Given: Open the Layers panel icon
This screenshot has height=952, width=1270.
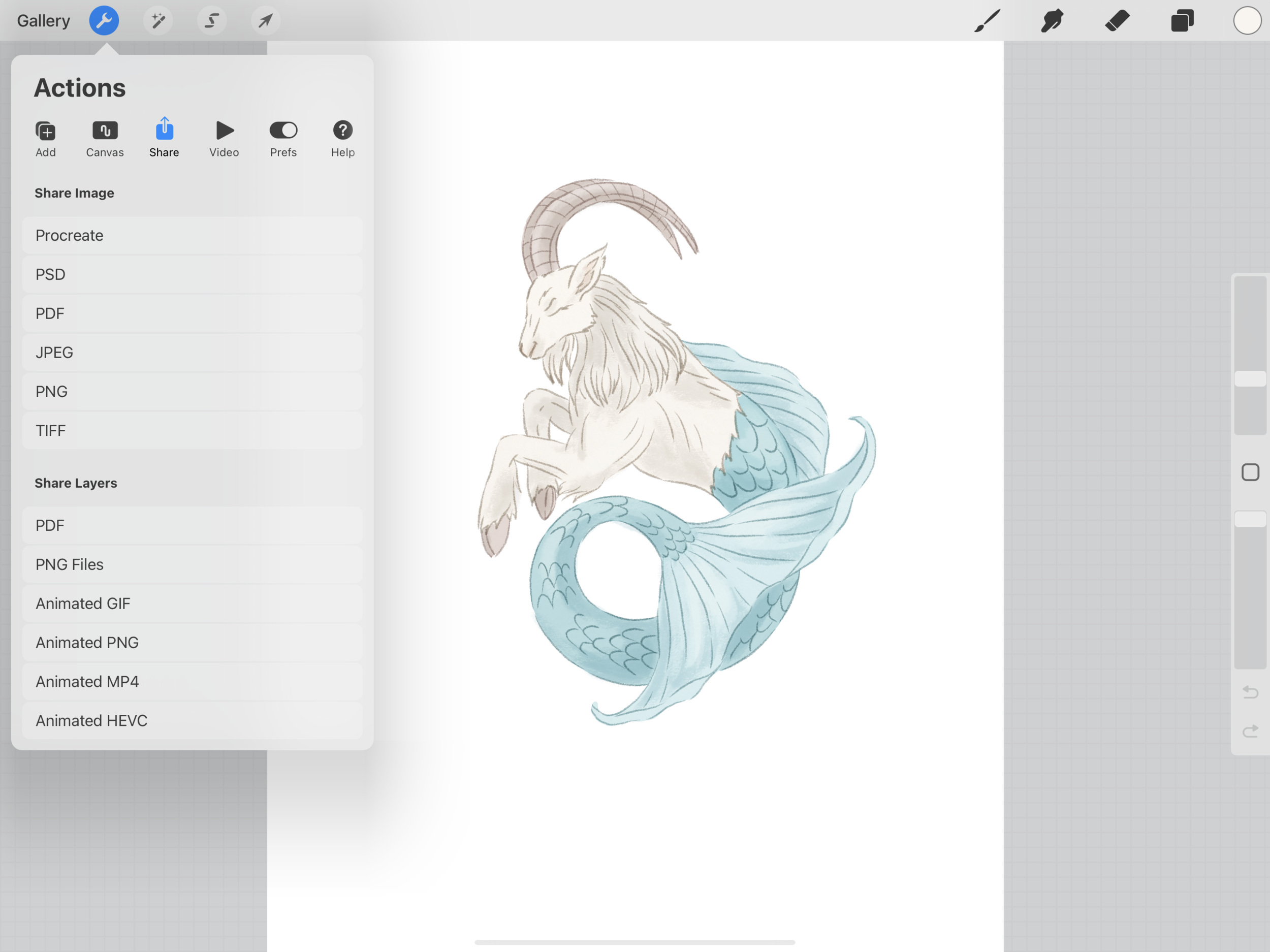Looking at the screenshot, I should coord(1182,21).
